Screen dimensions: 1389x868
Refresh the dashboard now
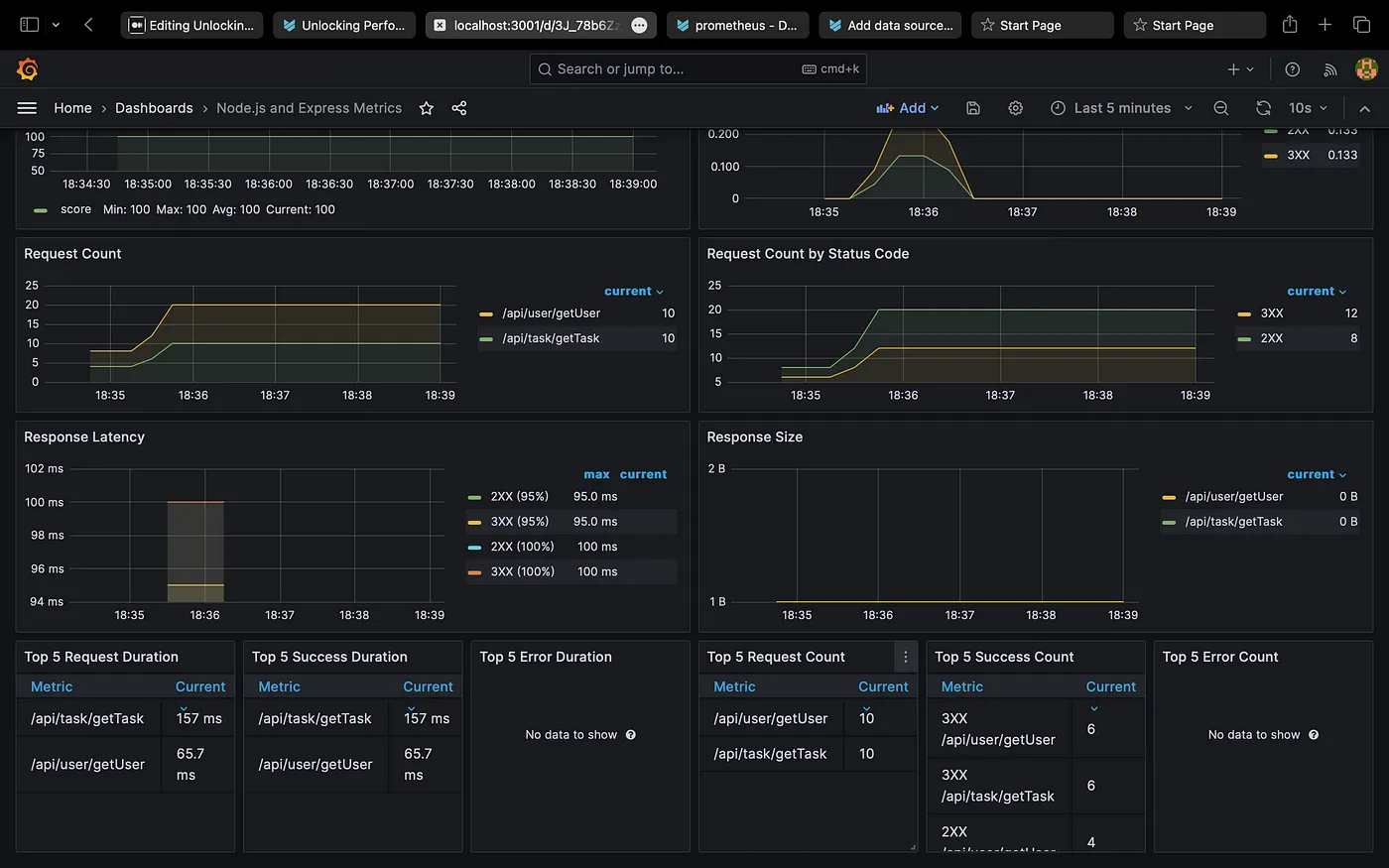coord(1263,108)
